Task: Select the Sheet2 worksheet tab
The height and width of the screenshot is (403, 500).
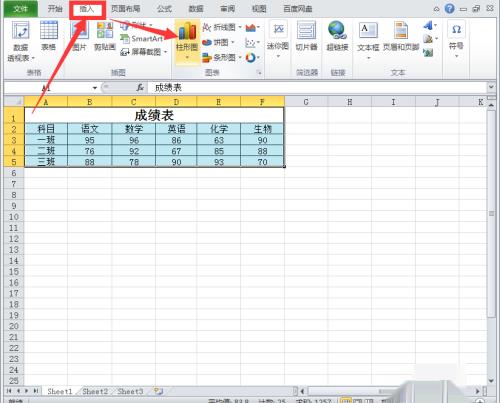Action: tap(95, 391)
